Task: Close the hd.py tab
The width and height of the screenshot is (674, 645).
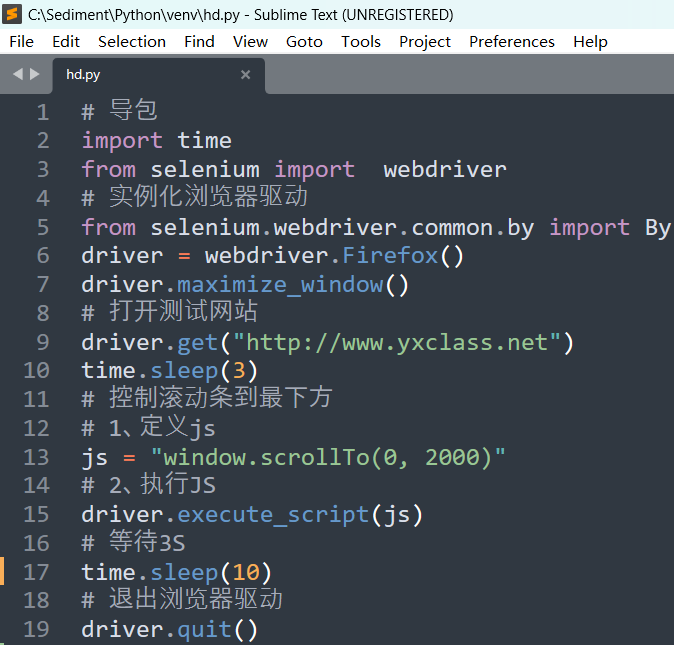Action: [x=245, y=75]
